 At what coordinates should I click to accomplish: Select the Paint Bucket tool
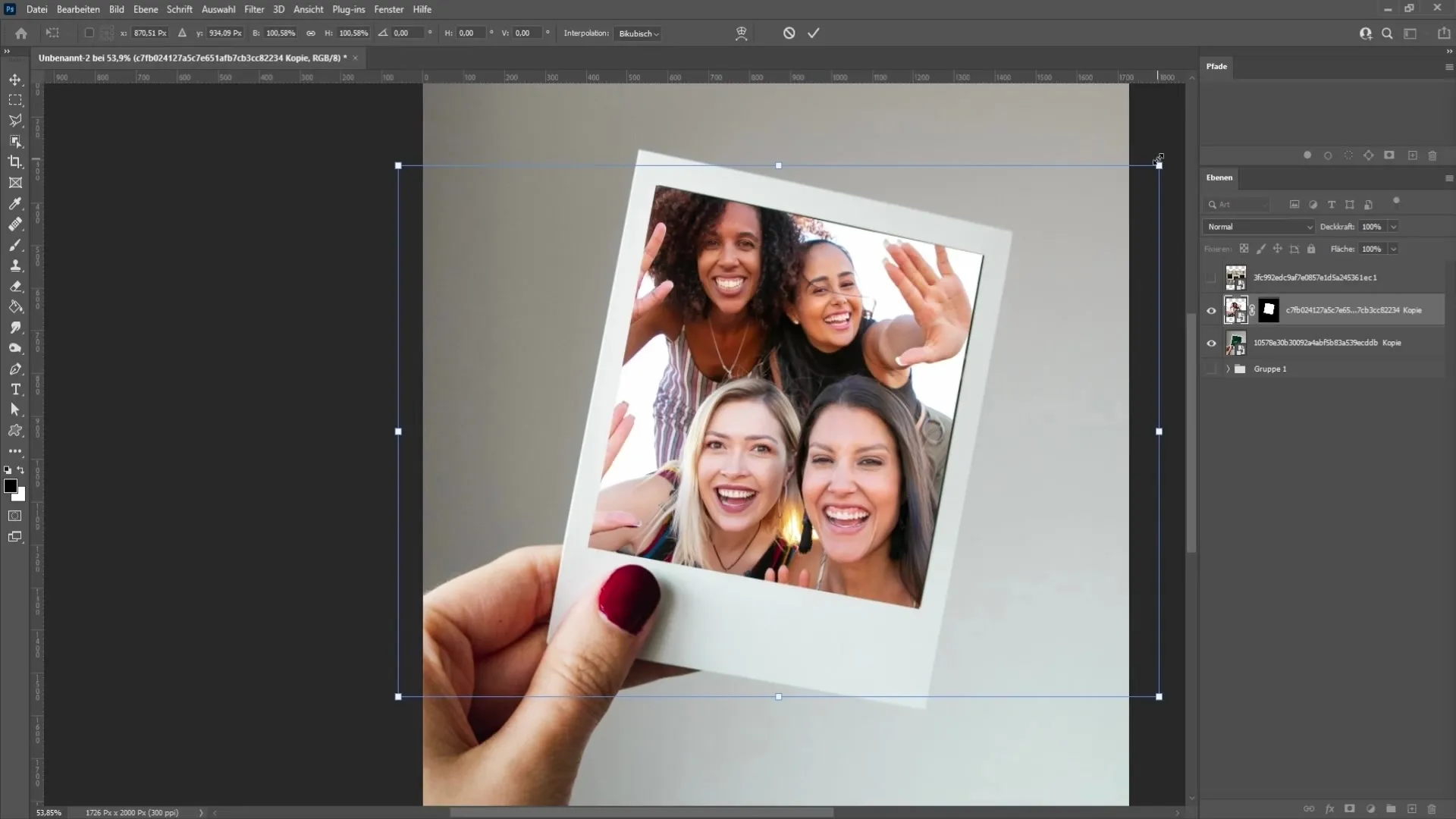click(x=15, y=307)
